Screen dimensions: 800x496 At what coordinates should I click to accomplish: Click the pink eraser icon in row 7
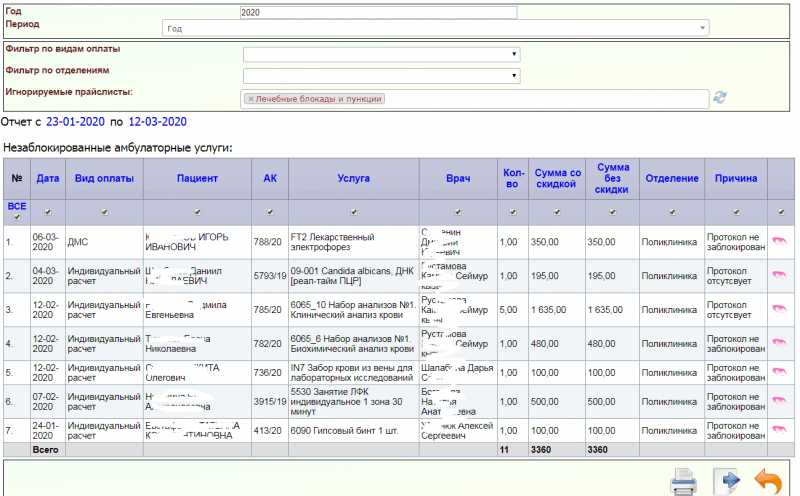pos(778,430)
